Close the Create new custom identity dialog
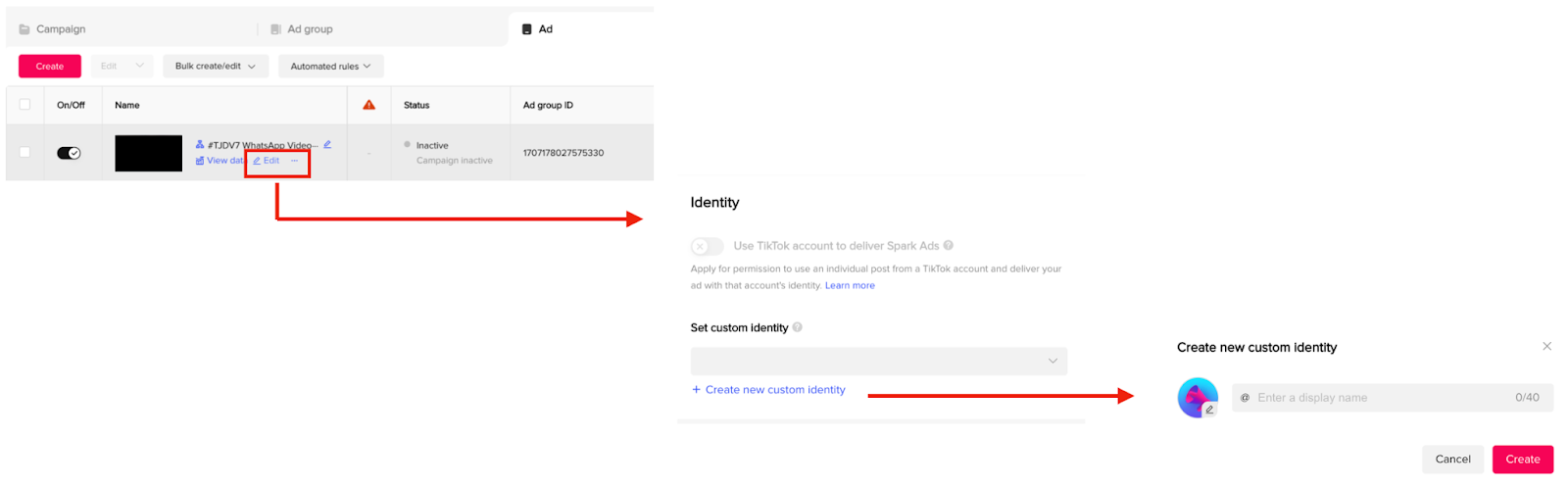This screenshot has height=485, width=1568. coord(1546,346)
